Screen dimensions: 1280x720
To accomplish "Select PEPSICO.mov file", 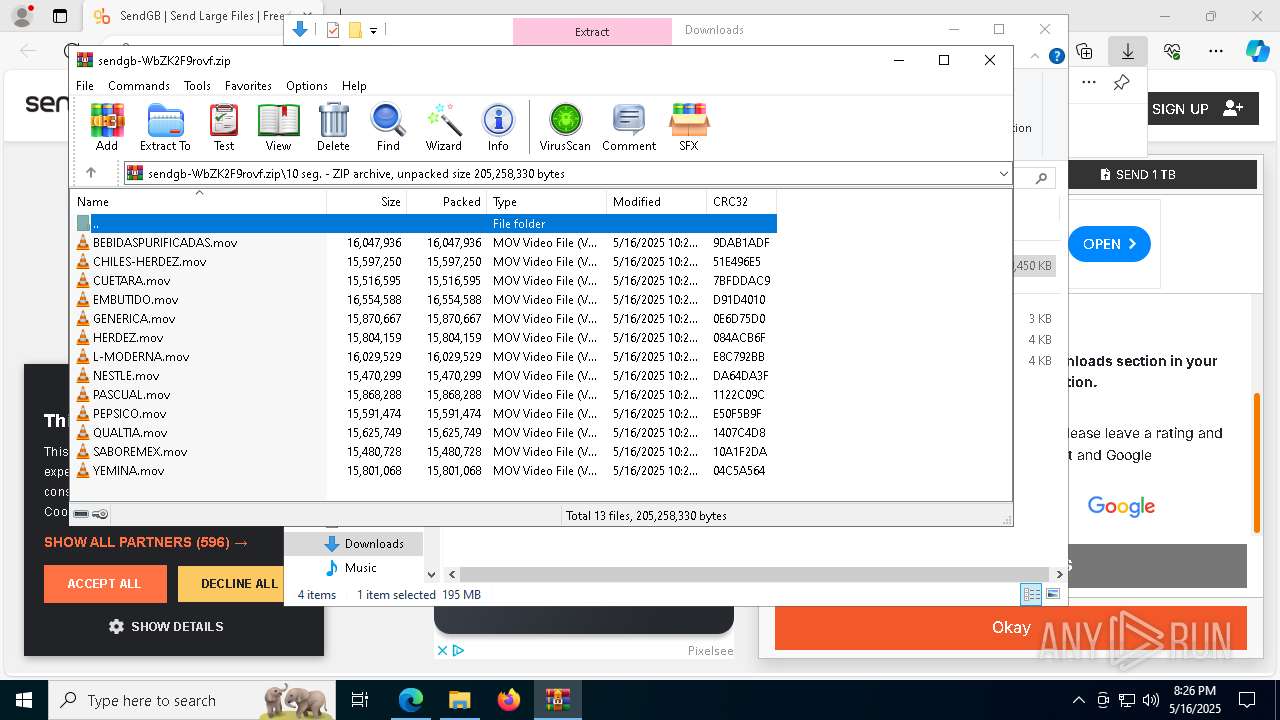I will [425, 413].
